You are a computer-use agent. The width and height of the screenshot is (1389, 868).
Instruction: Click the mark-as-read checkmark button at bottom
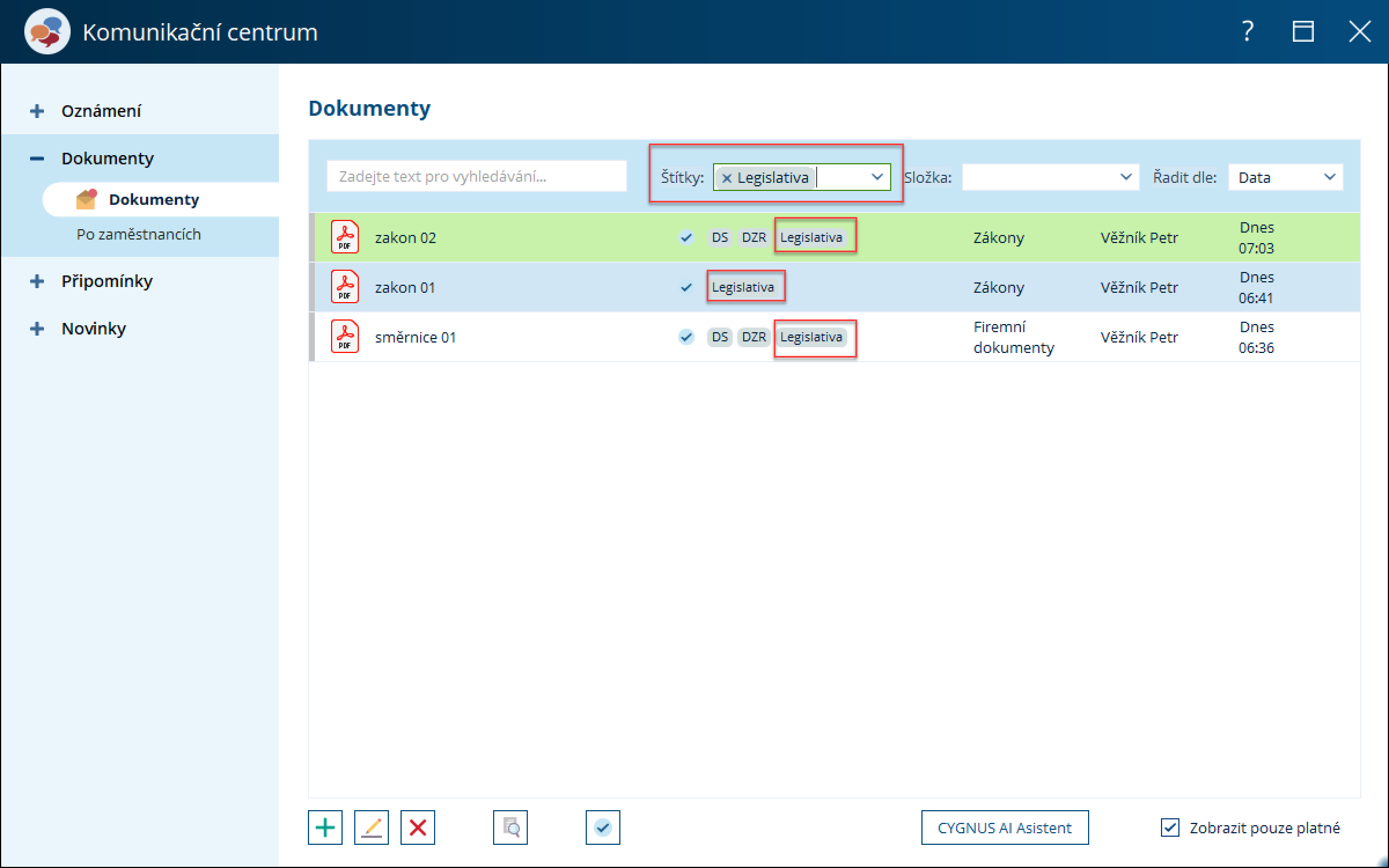(x=602, y=827)
